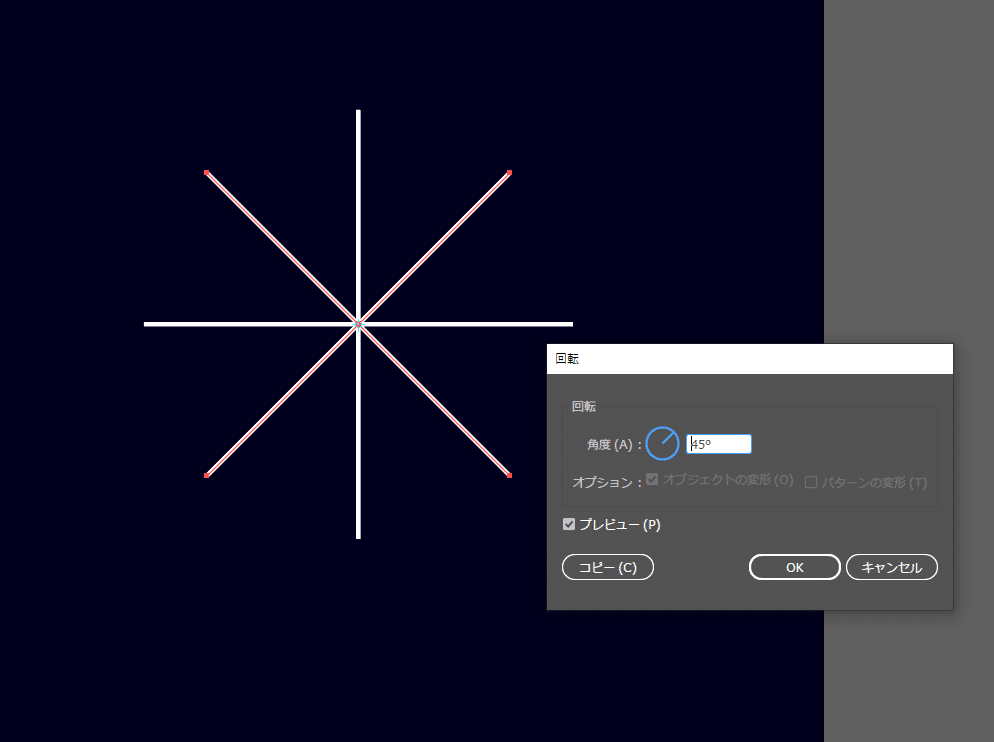
Task: Cancel the rotation with キャンセル
Action: [891, 567]
